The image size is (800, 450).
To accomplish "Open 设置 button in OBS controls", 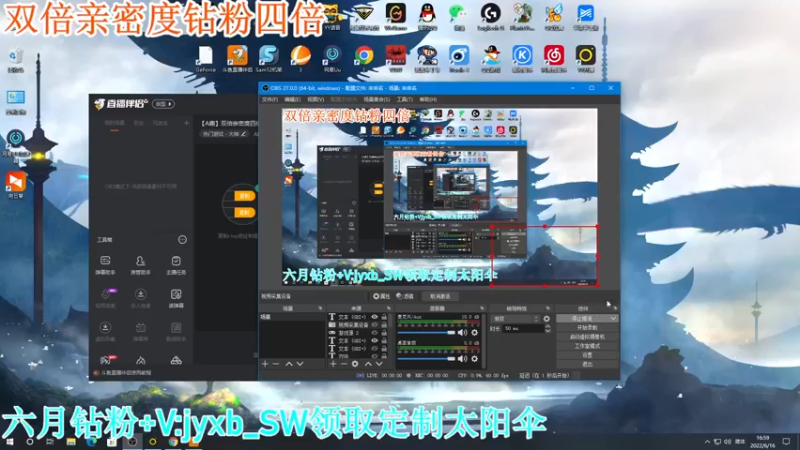I will coord(587,355).
